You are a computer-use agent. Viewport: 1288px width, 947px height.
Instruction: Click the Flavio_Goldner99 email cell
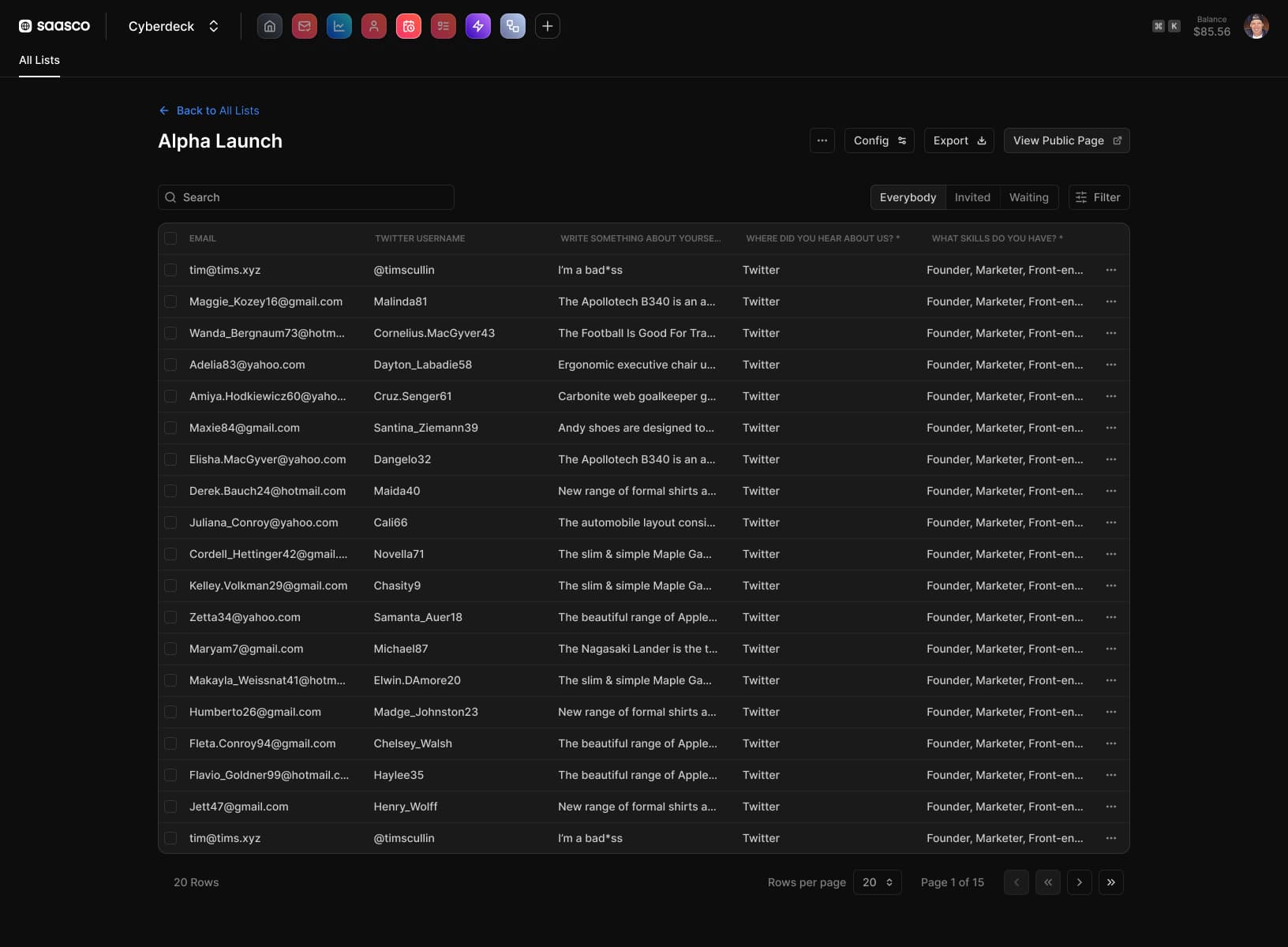tap(269, 775)
